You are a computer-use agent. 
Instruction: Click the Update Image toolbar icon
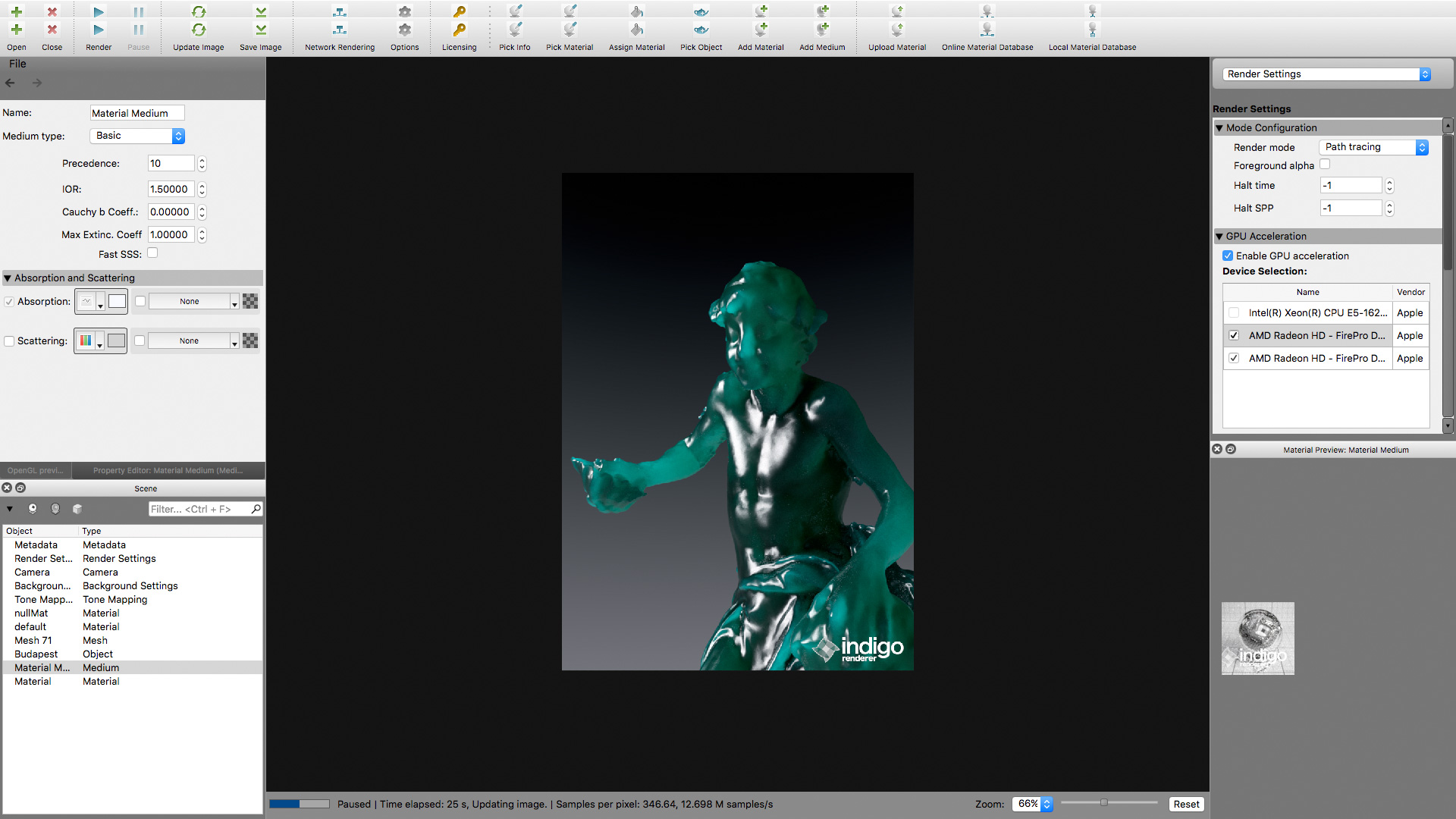pos(198,30)
